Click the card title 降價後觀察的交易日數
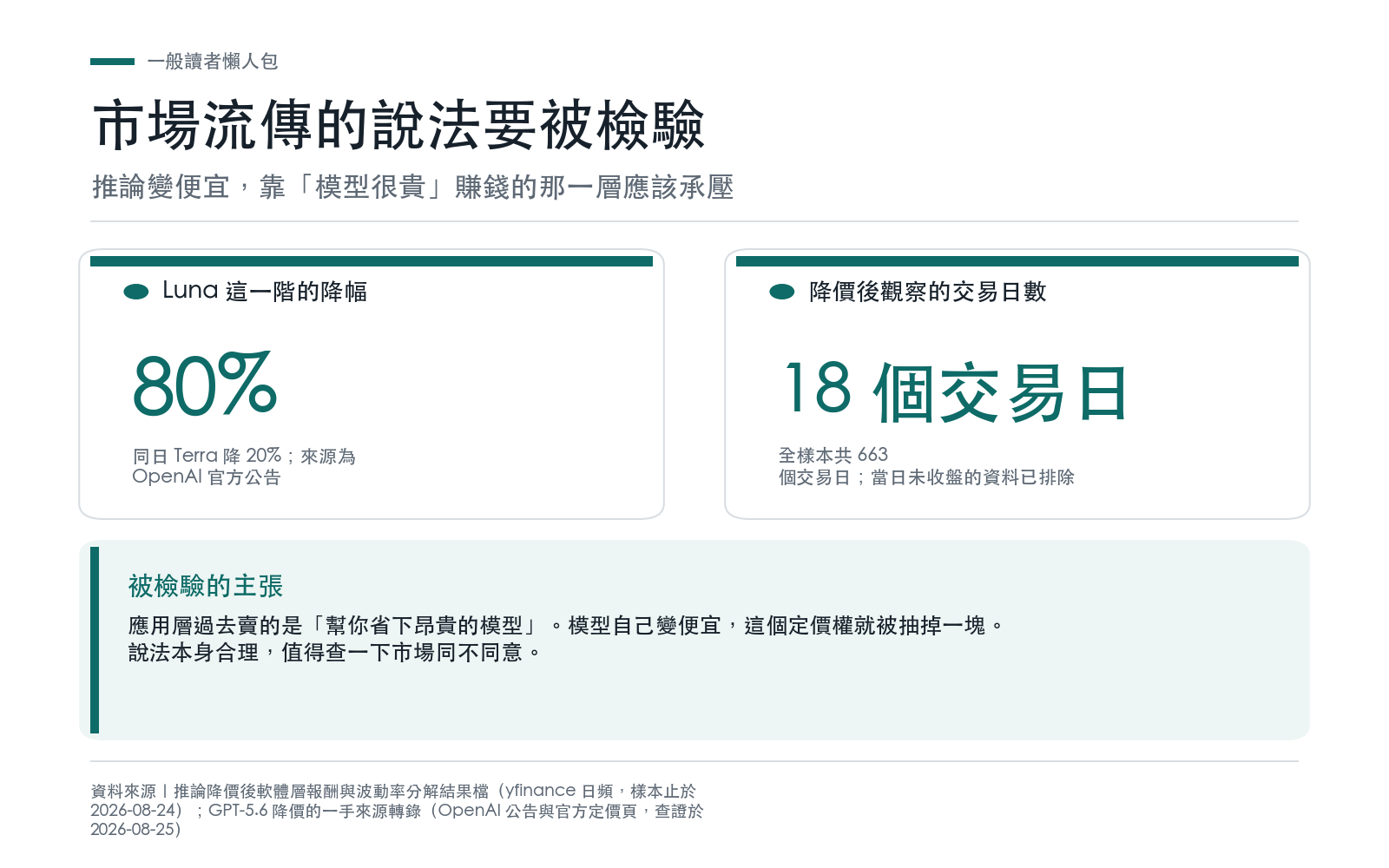The height and width of the screenshot is (868, 1389). (x=927, y=292)
